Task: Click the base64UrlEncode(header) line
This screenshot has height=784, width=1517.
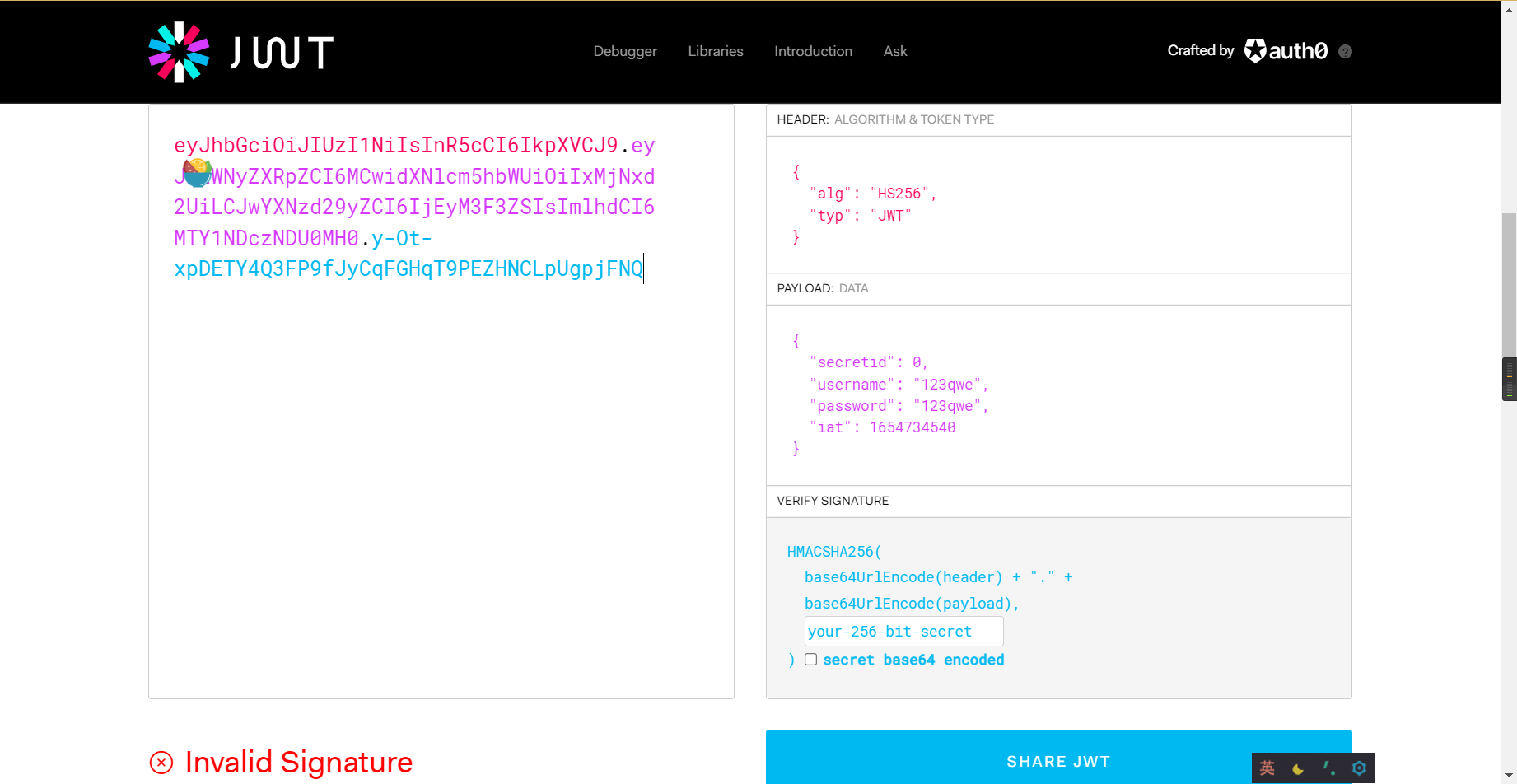Action: [x=939, y=577]
